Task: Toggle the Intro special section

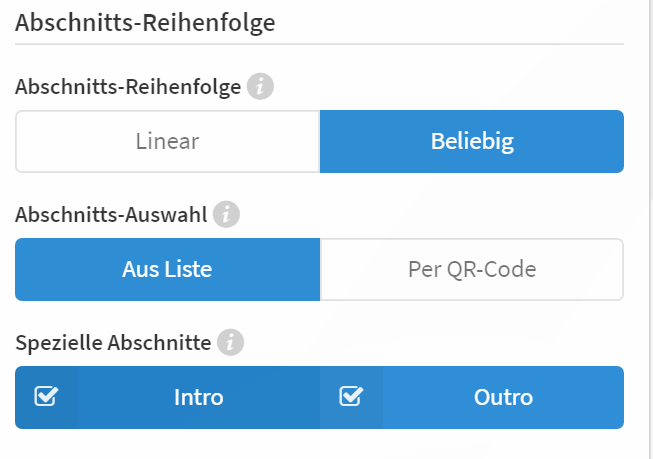Action: (x=167, y=397)
